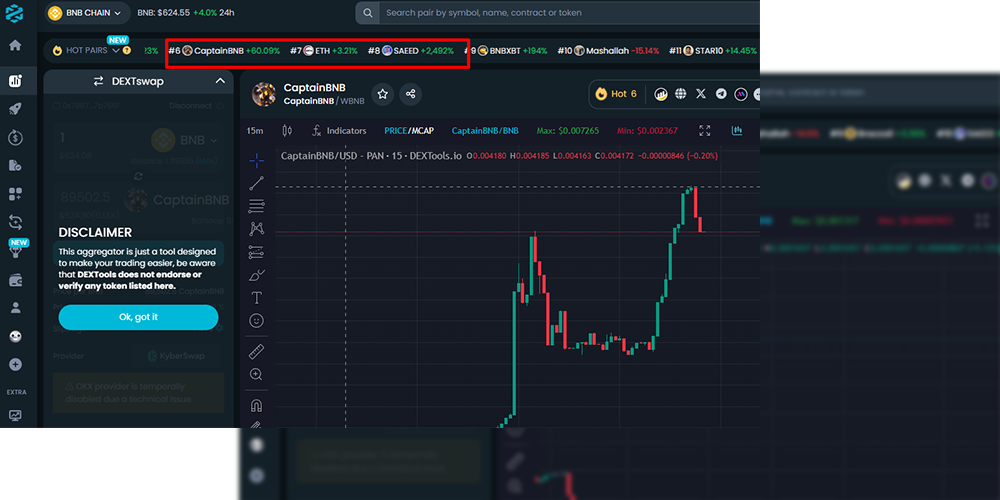Image resolution: width=1000 pixels, height=500 pixels.
Task: Click the Min: $0.002367 value
Action: pyautogui.click(x=647, y=131)
